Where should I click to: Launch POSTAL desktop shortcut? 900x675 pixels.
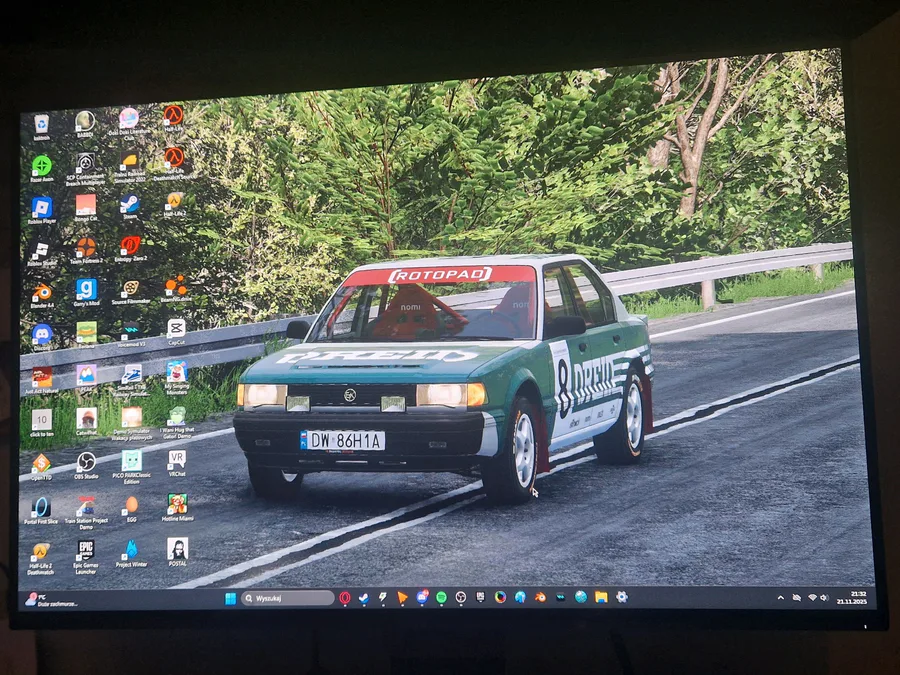pyautogui.click(x=177, y=552)
